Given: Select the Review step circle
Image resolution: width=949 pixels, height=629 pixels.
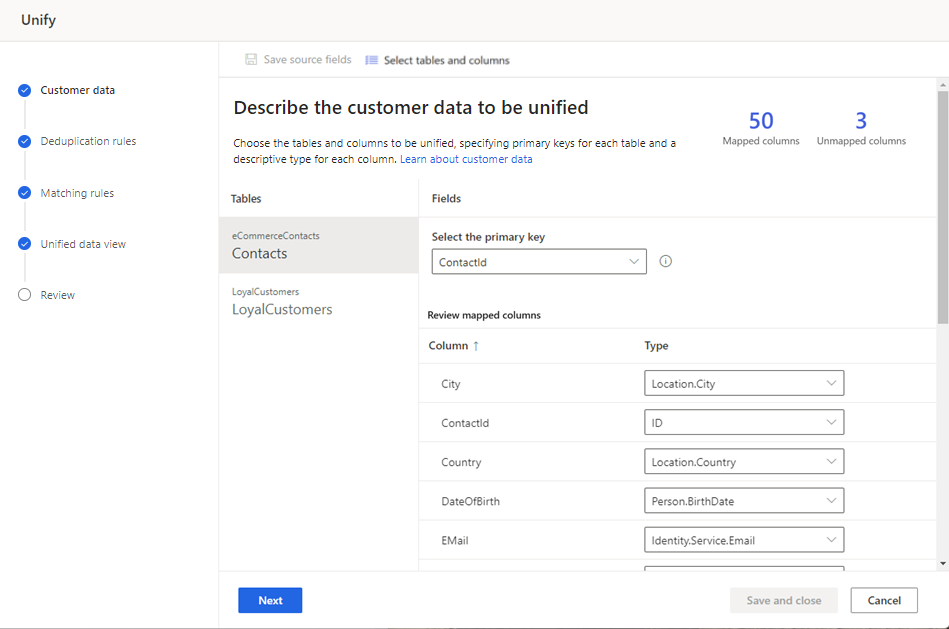Looking at the screenshot, I should (x=25, y=295).
